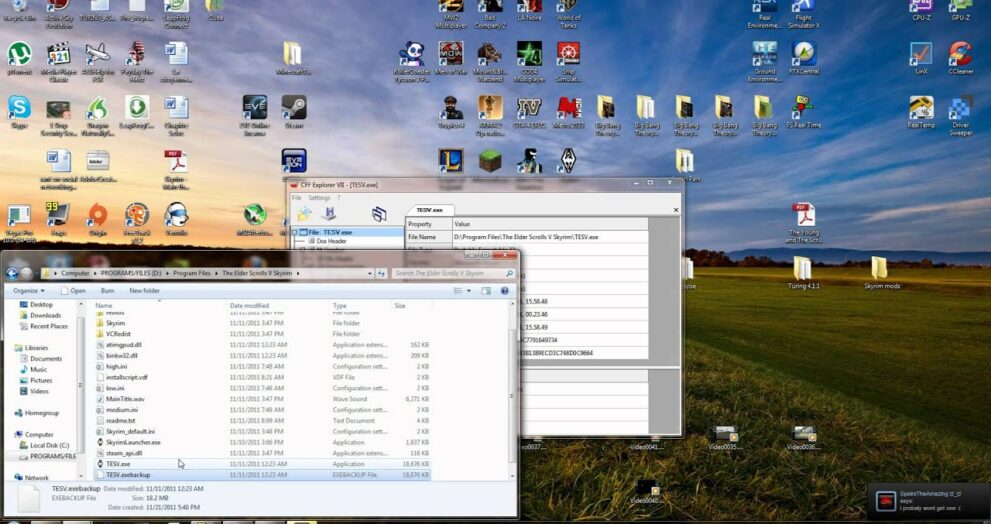Open the Metro 2033 desktop shortcut
The height and width of the screenshot is (524, 991).
568,107
